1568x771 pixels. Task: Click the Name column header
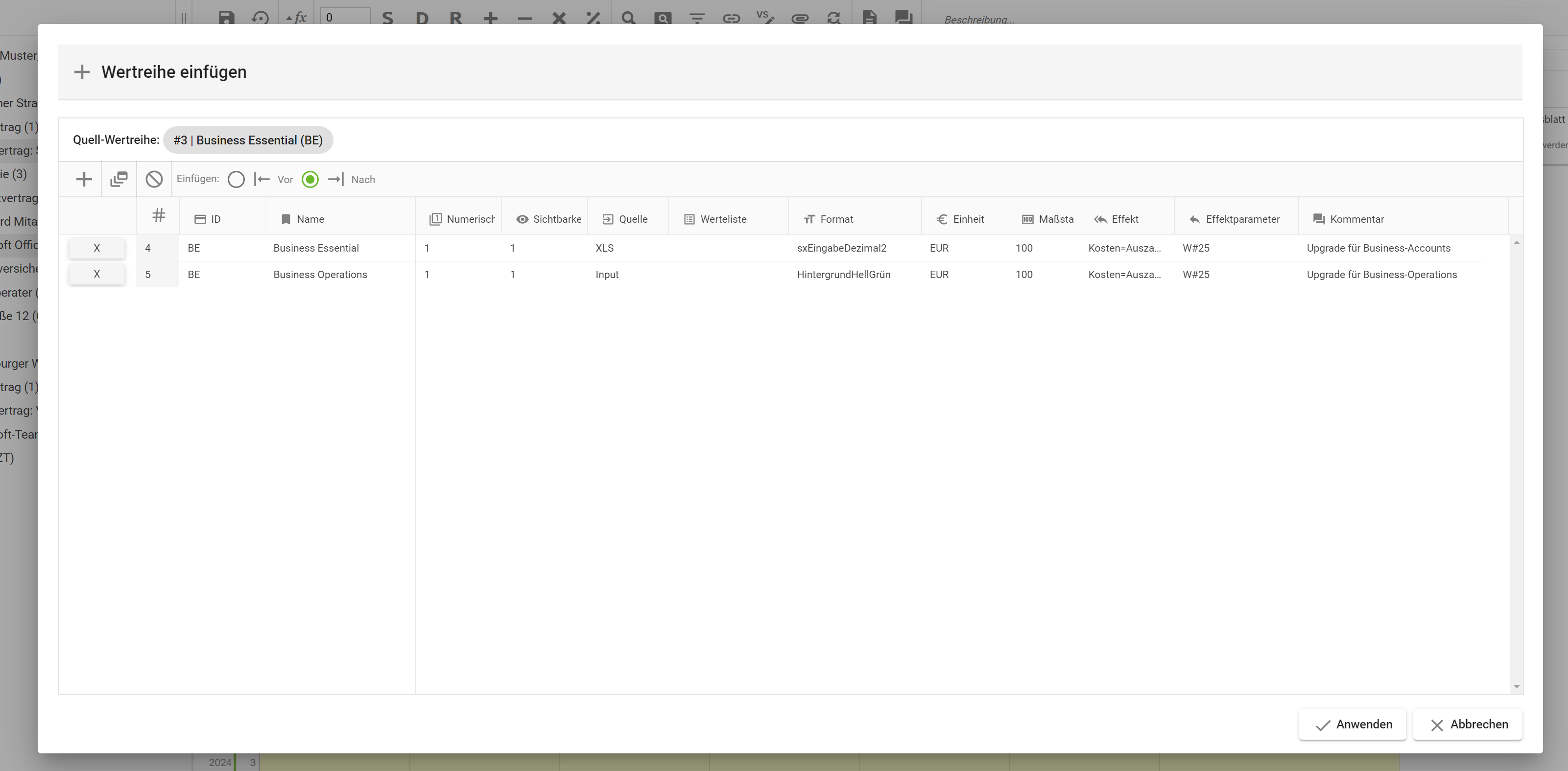[x=310, y=219]
